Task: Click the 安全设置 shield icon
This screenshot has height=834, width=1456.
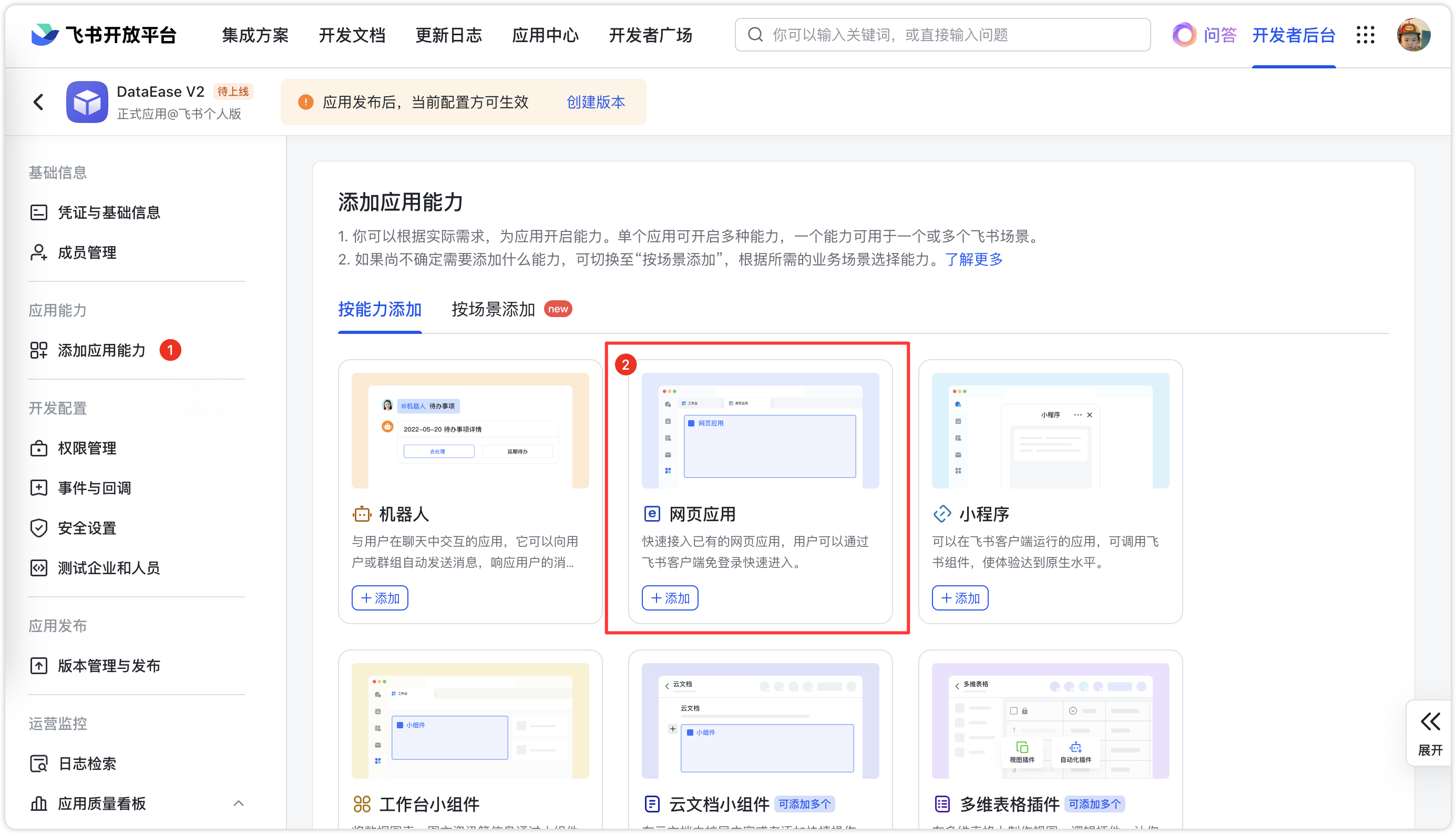Action: pos(38,528)
